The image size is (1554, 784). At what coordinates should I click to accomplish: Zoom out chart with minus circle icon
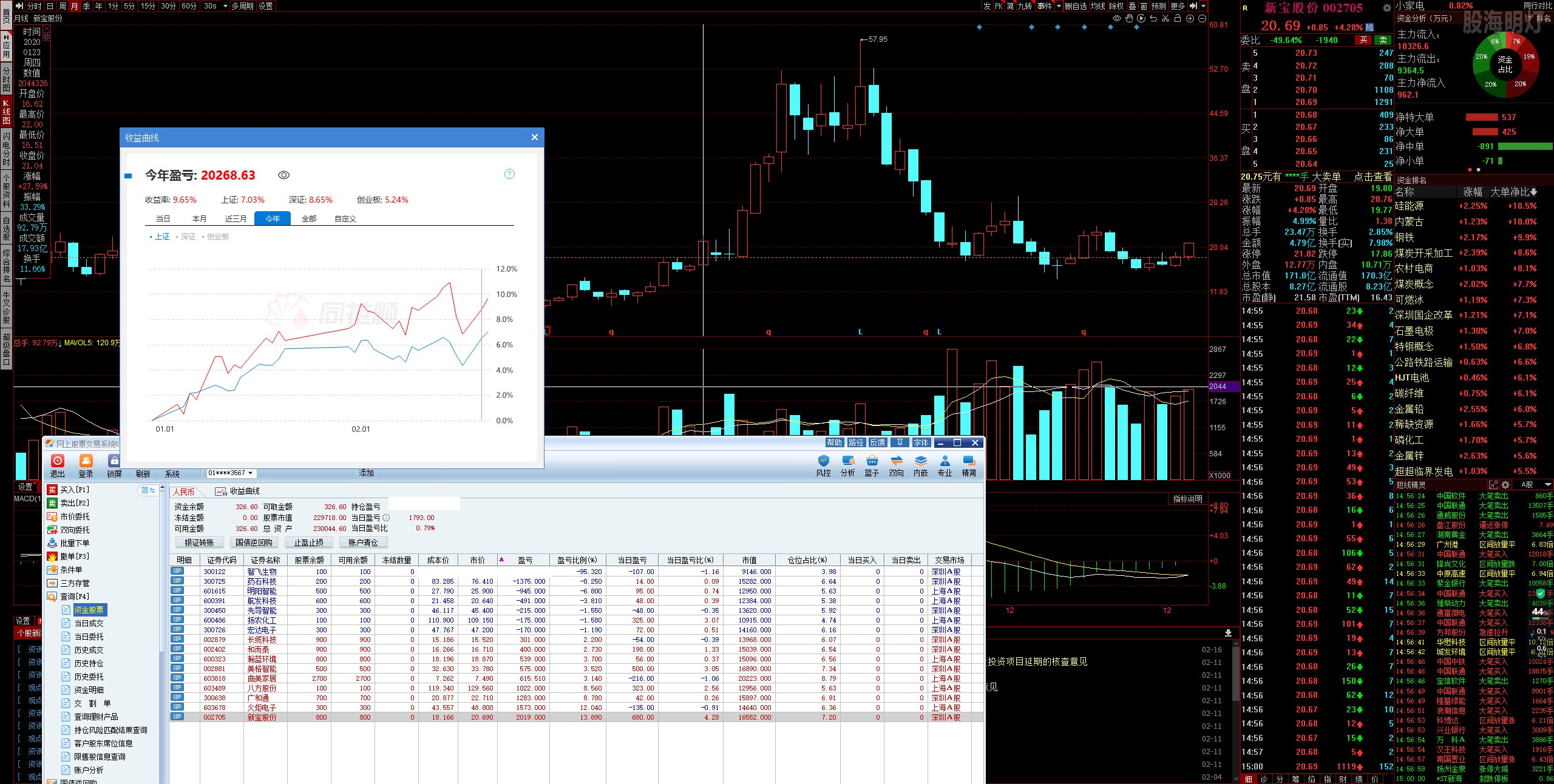click(x=1202, y=19)
